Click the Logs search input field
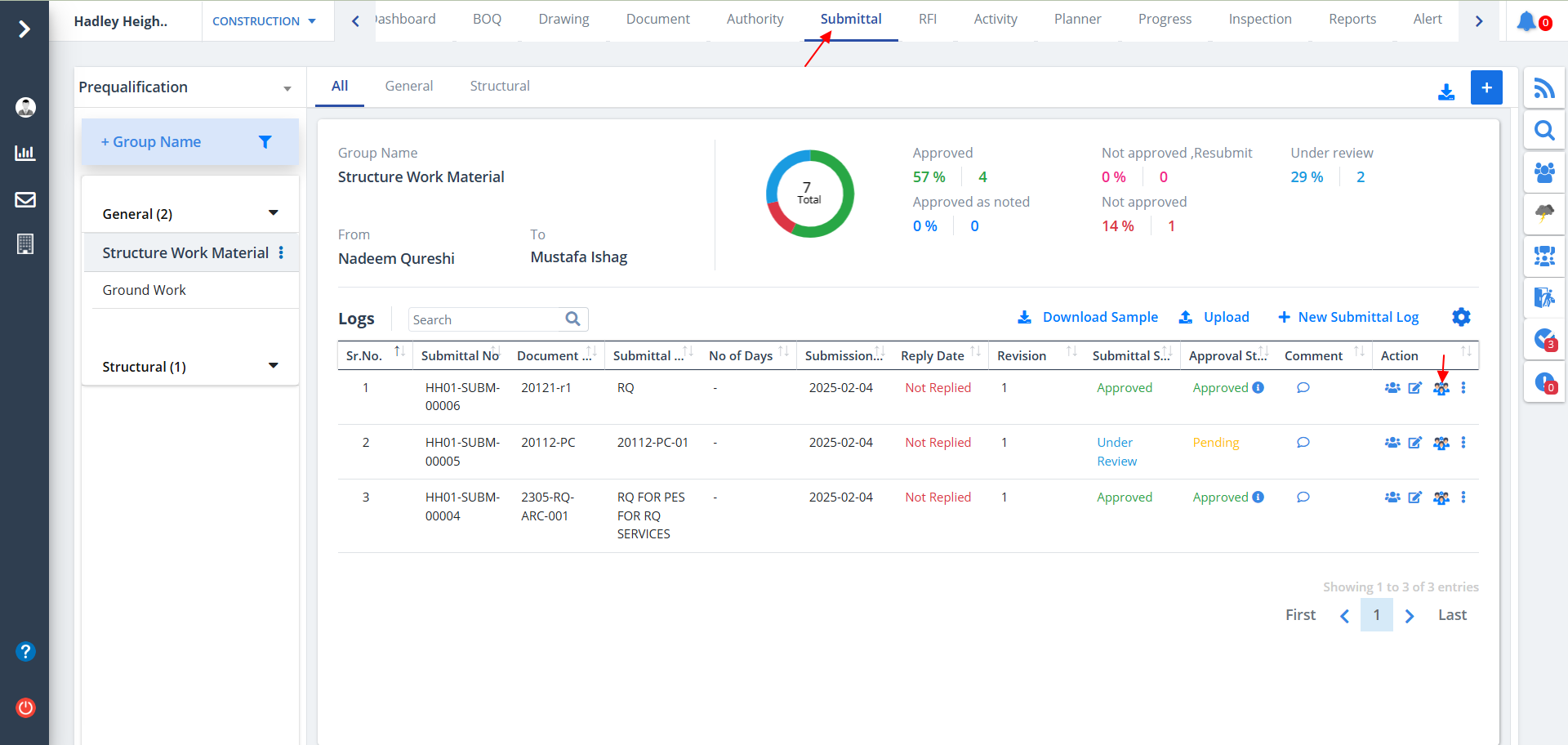 point(486,319)
